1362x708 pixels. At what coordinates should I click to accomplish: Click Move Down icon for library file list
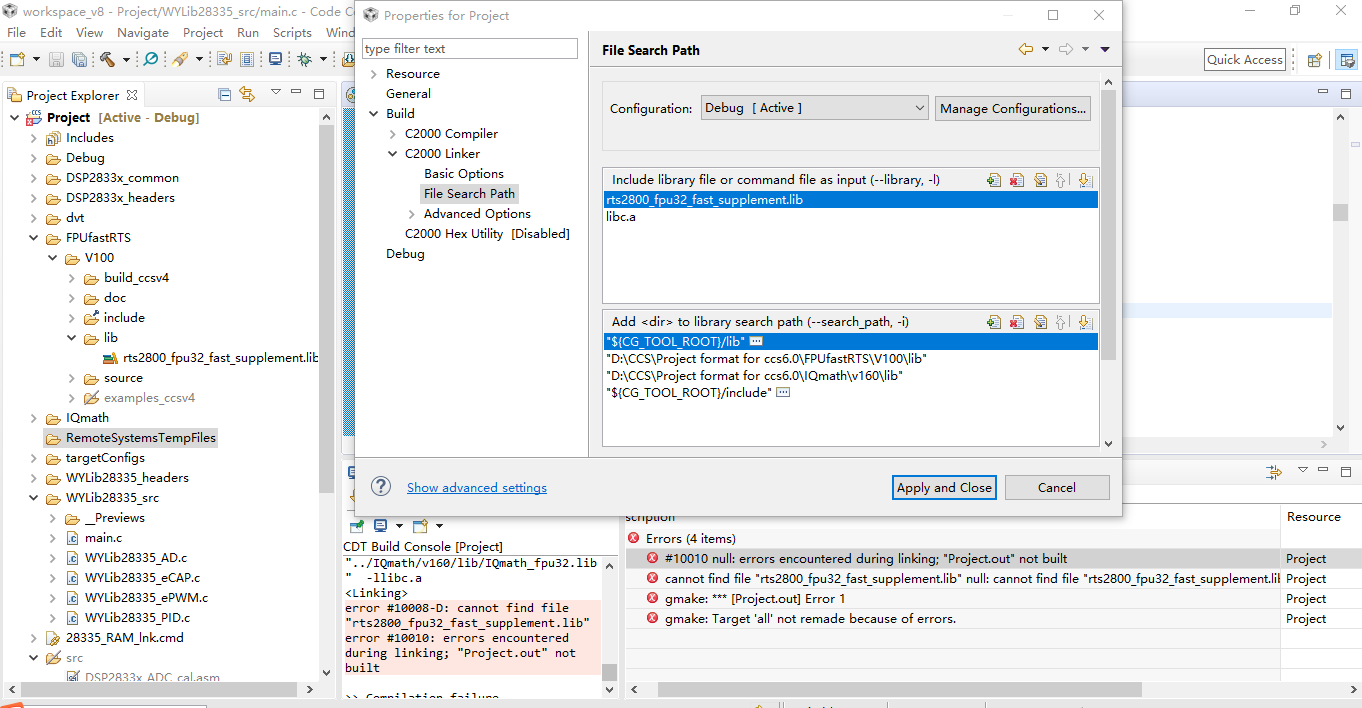coord(1085,180)
